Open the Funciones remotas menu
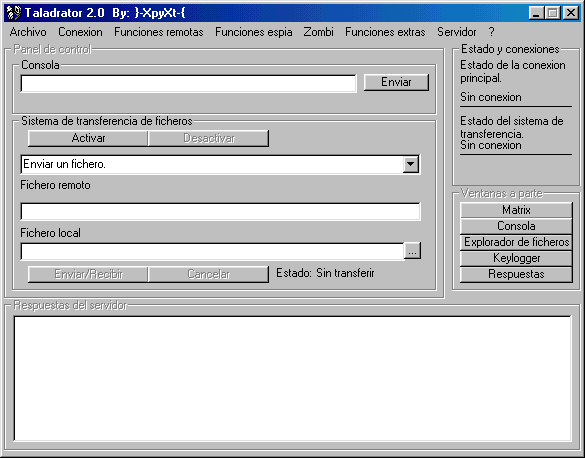 (x=159, y=32)
